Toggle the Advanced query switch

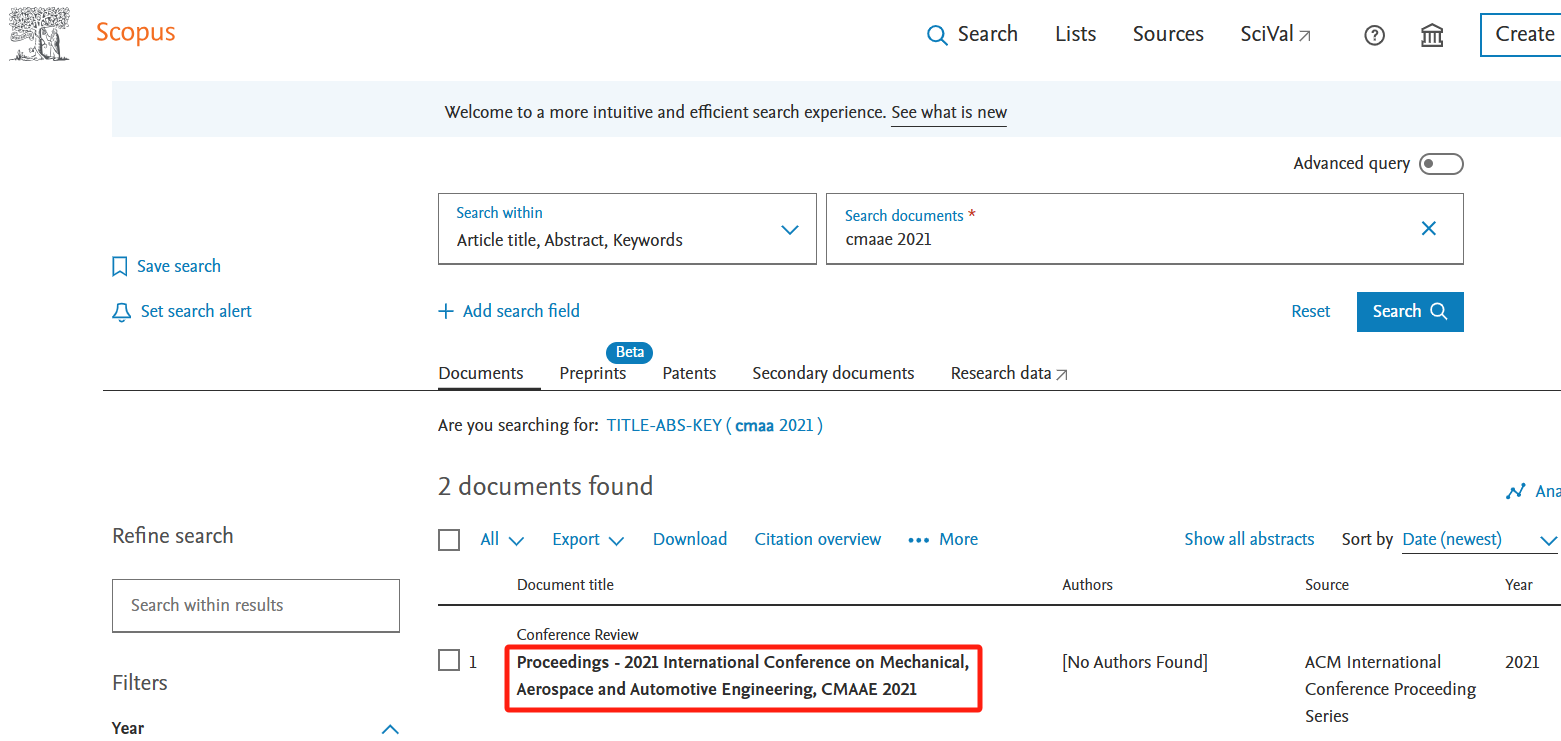point(1441,164)
